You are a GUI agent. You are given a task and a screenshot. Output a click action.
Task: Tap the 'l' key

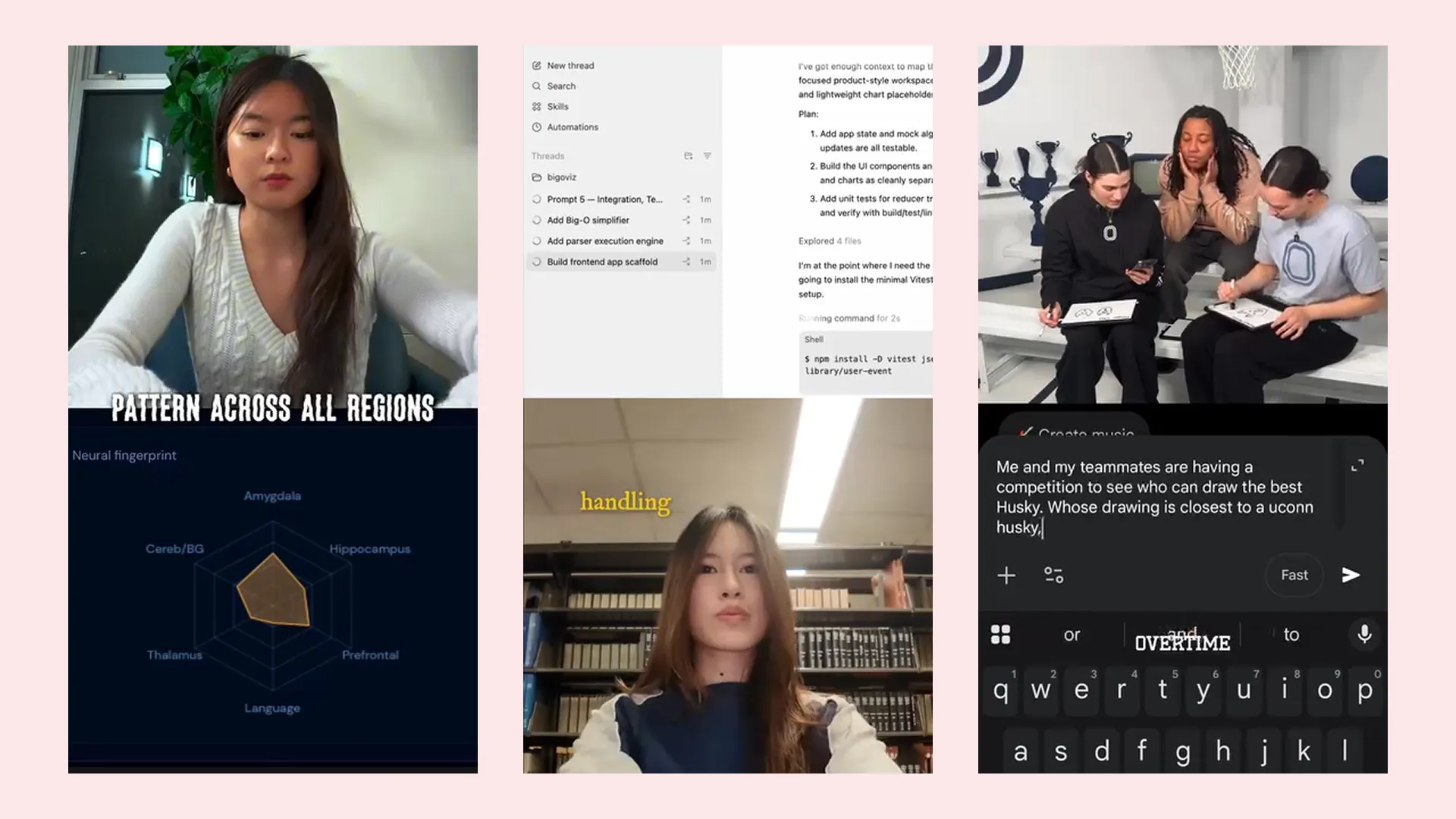(1345, 752)
